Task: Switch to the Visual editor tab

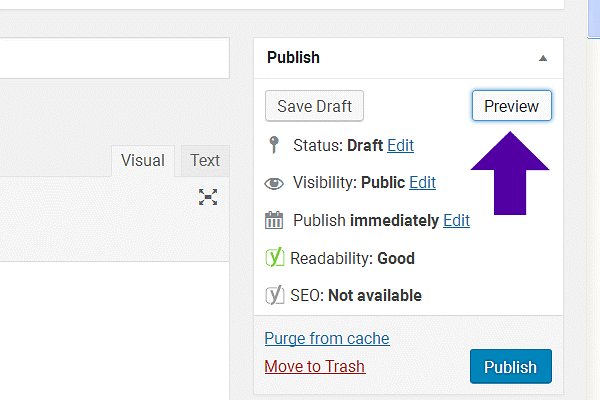Action: pos(143,160)
